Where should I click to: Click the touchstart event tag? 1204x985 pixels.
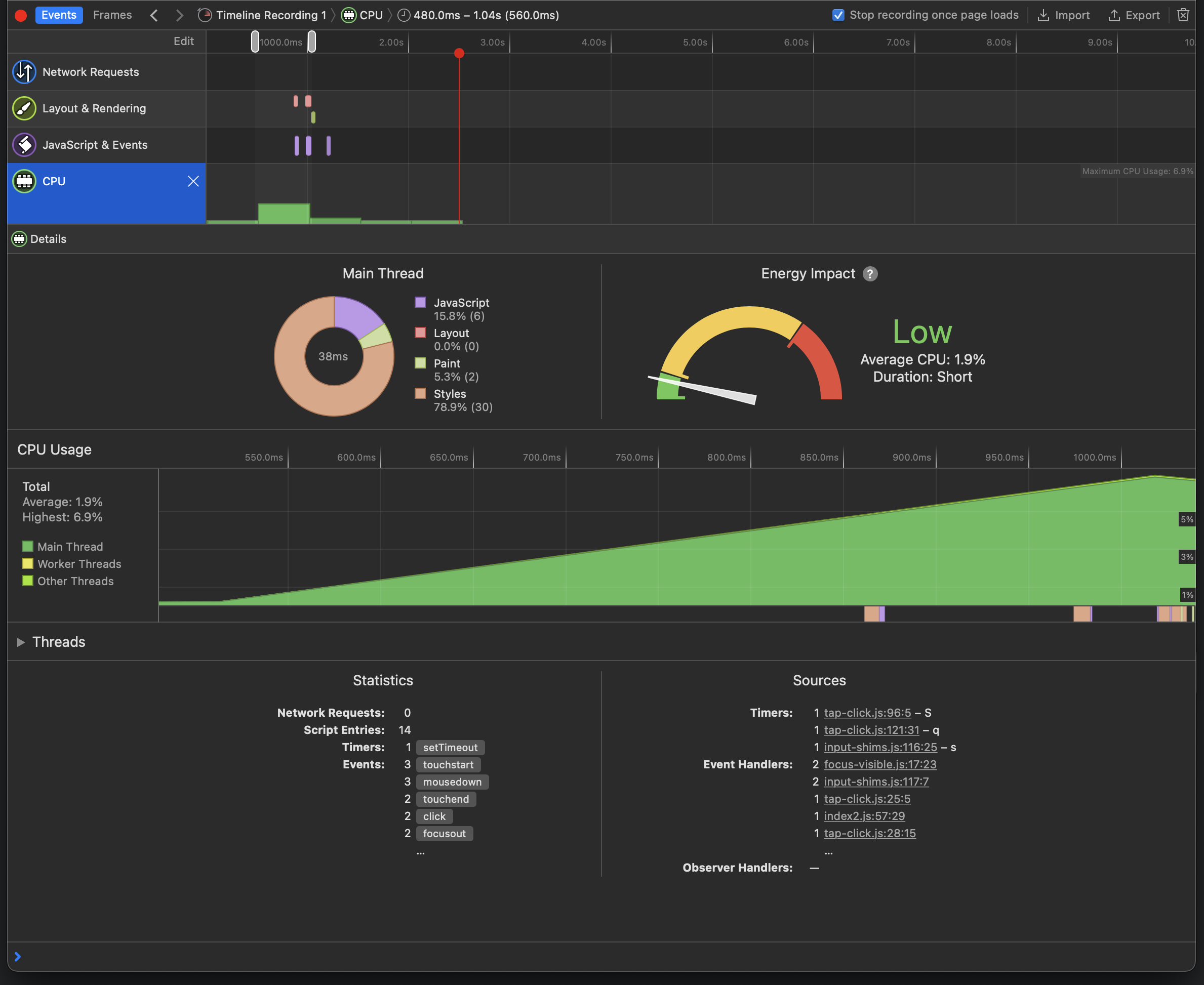(448, 765)
